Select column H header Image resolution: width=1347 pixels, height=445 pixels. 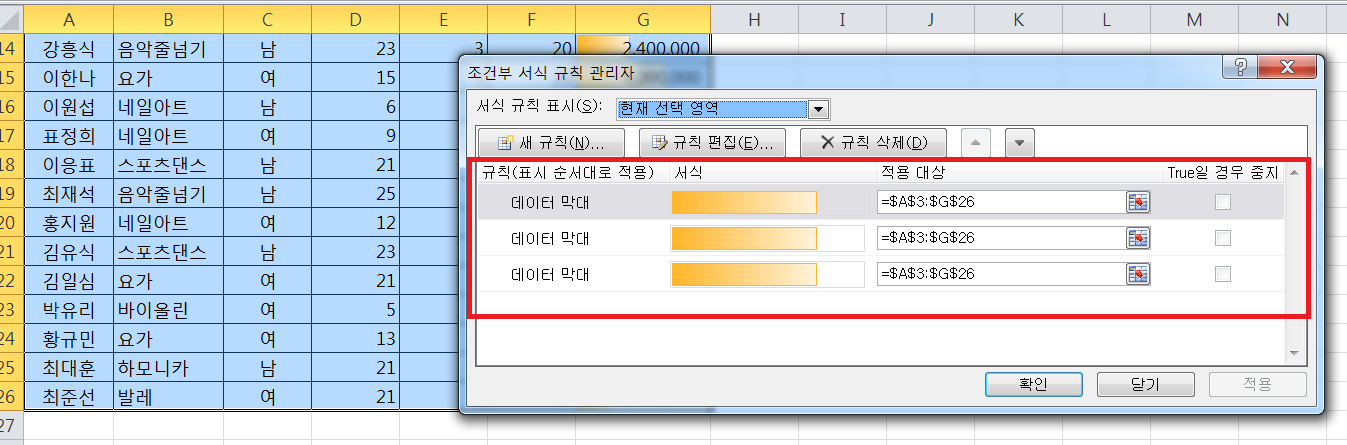[x=754, y=19]
